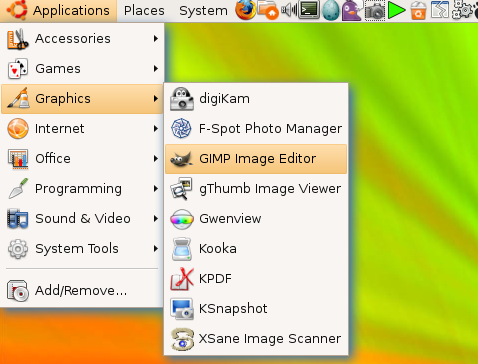This screenshot has height=364, width=478.
Task: Launch digiKam by its label
Action: (224, 99)
